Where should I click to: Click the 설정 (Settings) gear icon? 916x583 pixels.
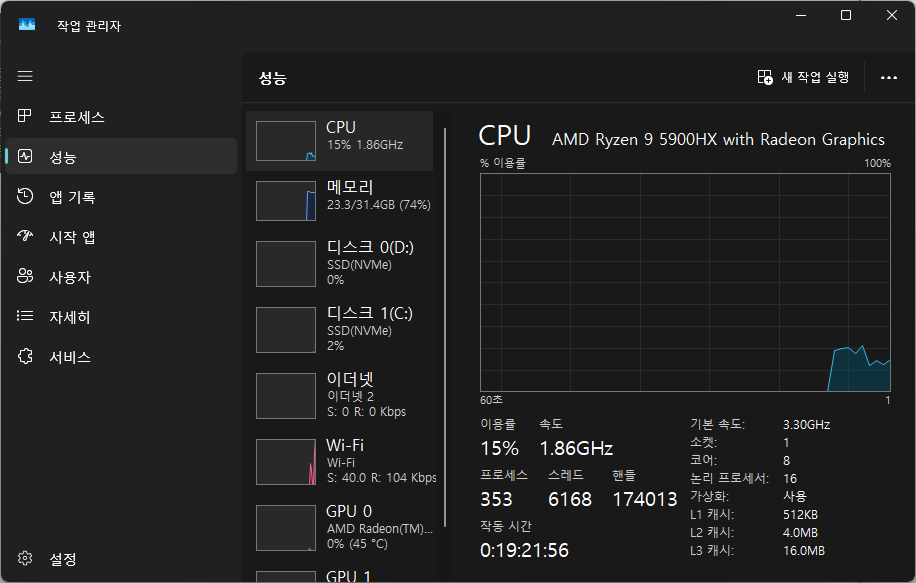[25, 559]
